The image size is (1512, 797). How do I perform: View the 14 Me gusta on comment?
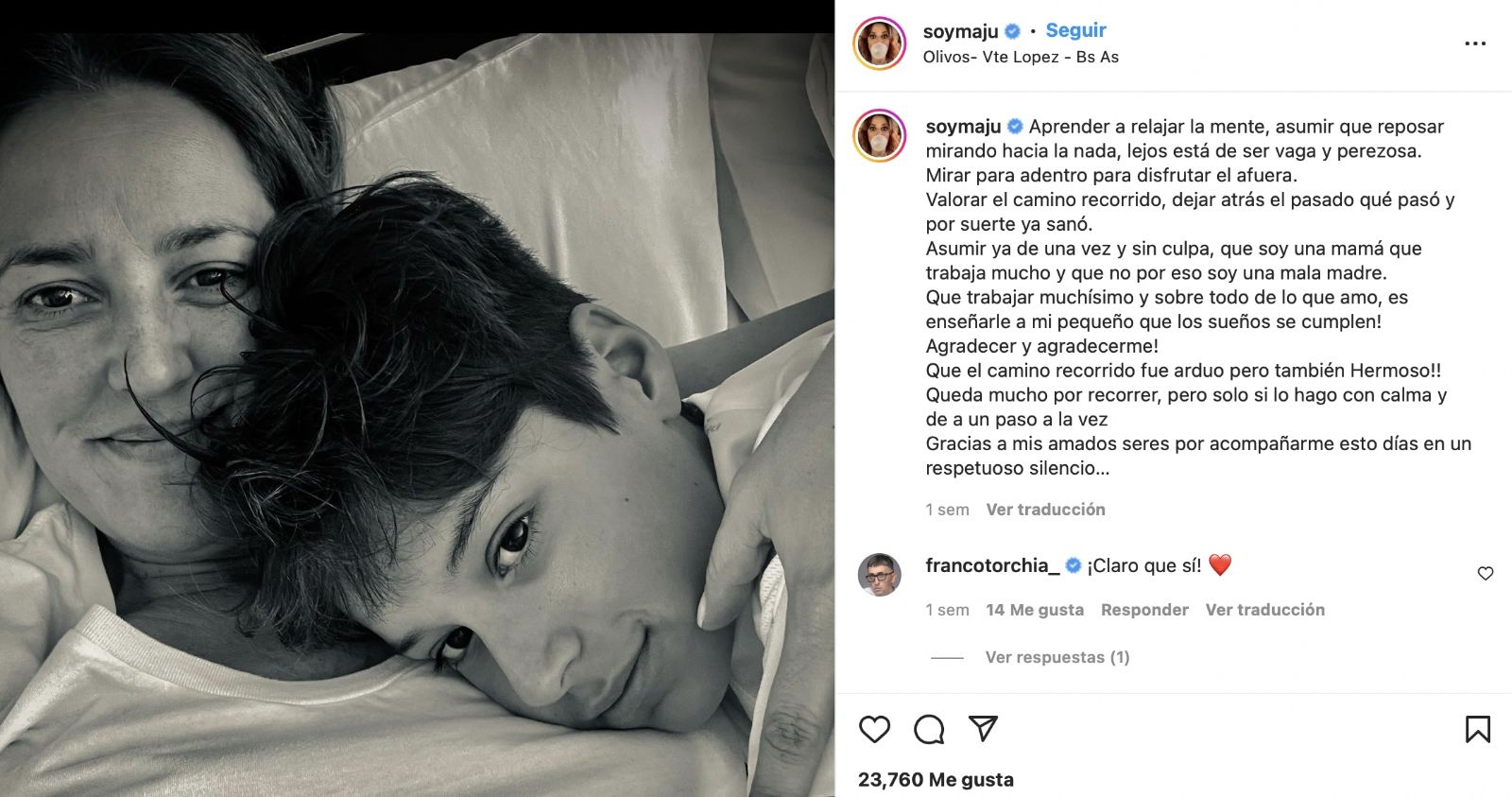tap(1035, 610)
